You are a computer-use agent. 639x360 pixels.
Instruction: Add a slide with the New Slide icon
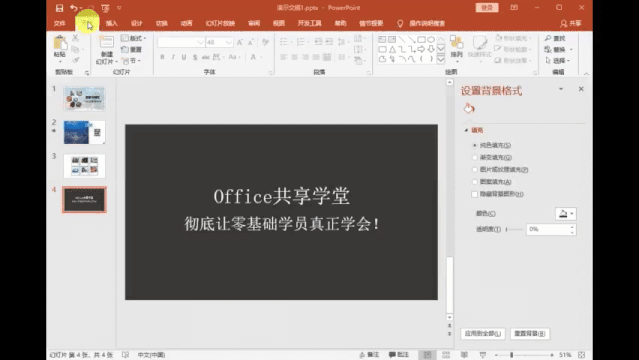(106, 43)
